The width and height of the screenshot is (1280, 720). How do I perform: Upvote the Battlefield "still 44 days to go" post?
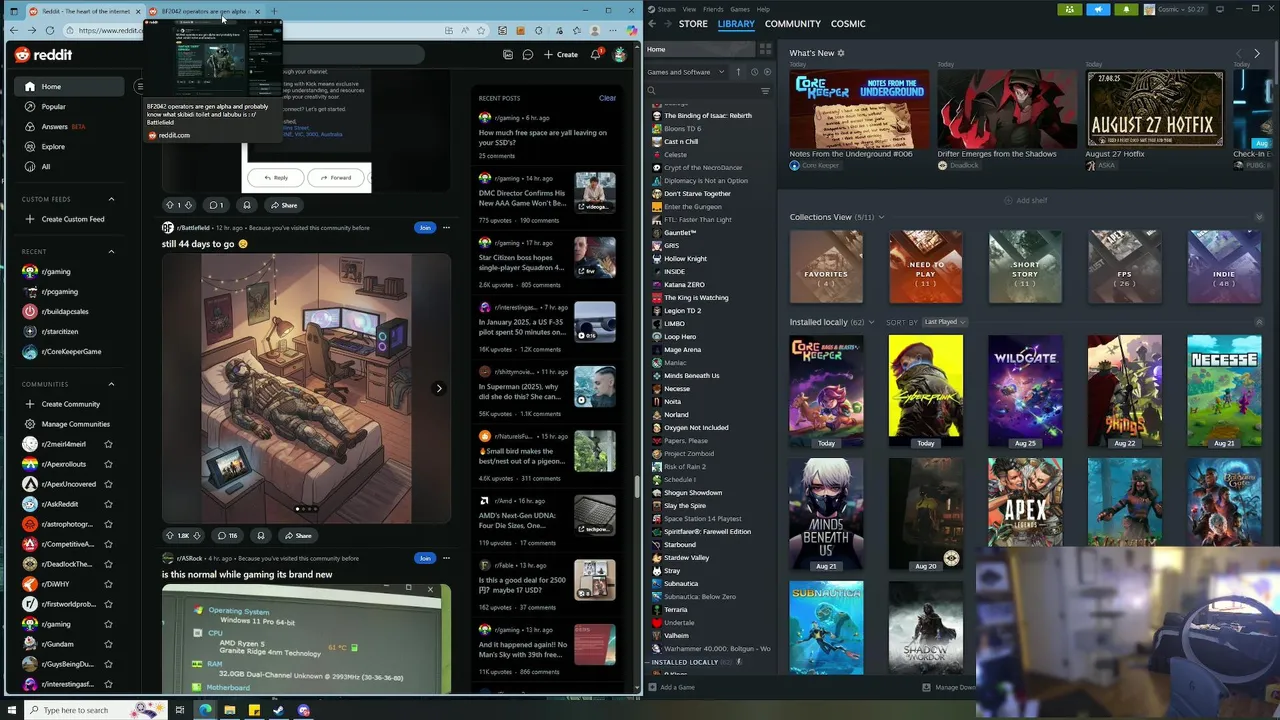point(170,536)
